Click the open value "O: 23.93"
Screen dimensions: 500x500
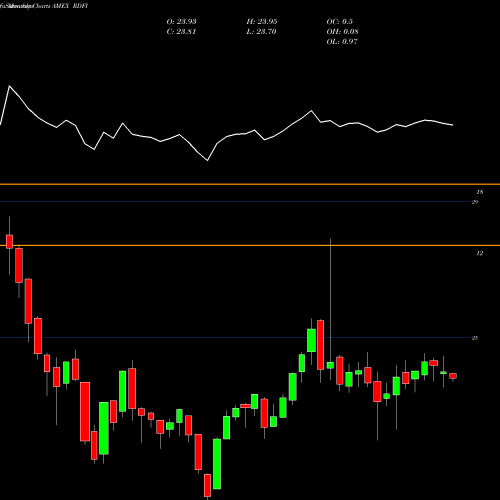181,22
